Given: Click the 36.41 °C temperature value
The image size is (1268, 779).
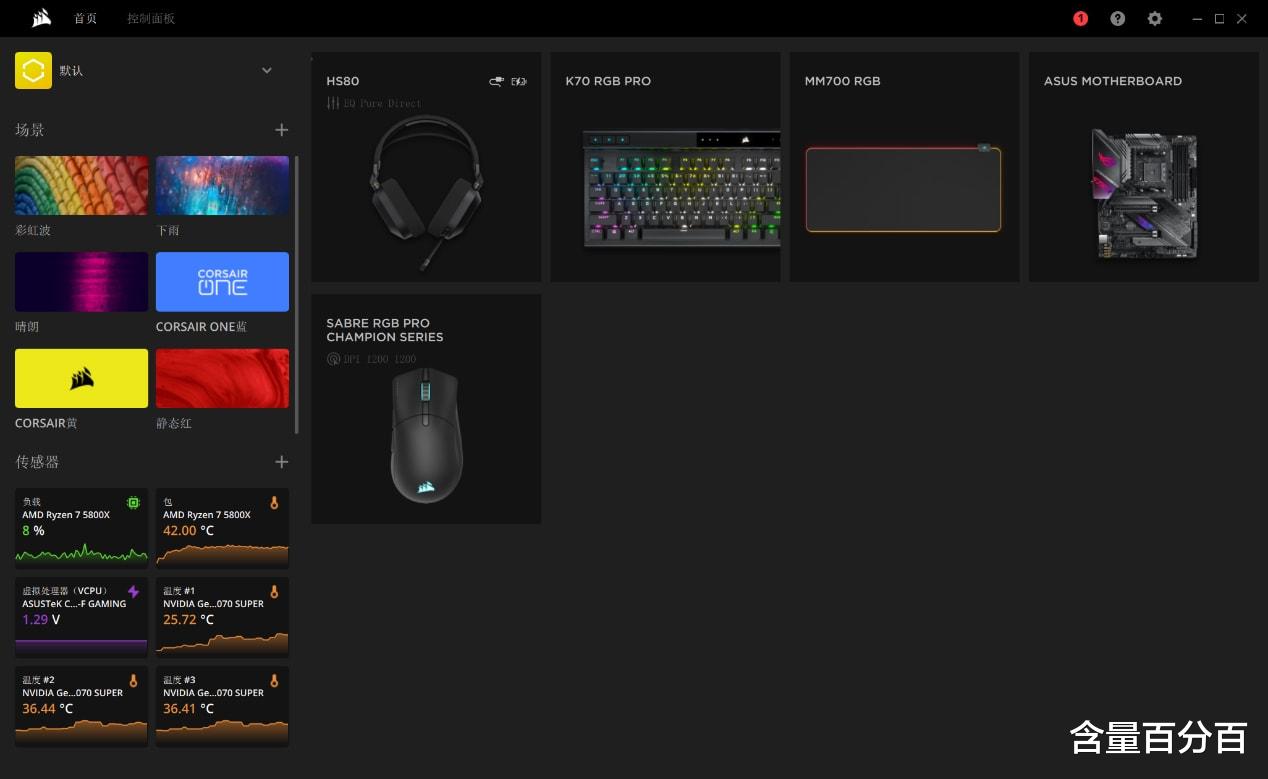Looking at the screenshot, I should coord(188,709).
